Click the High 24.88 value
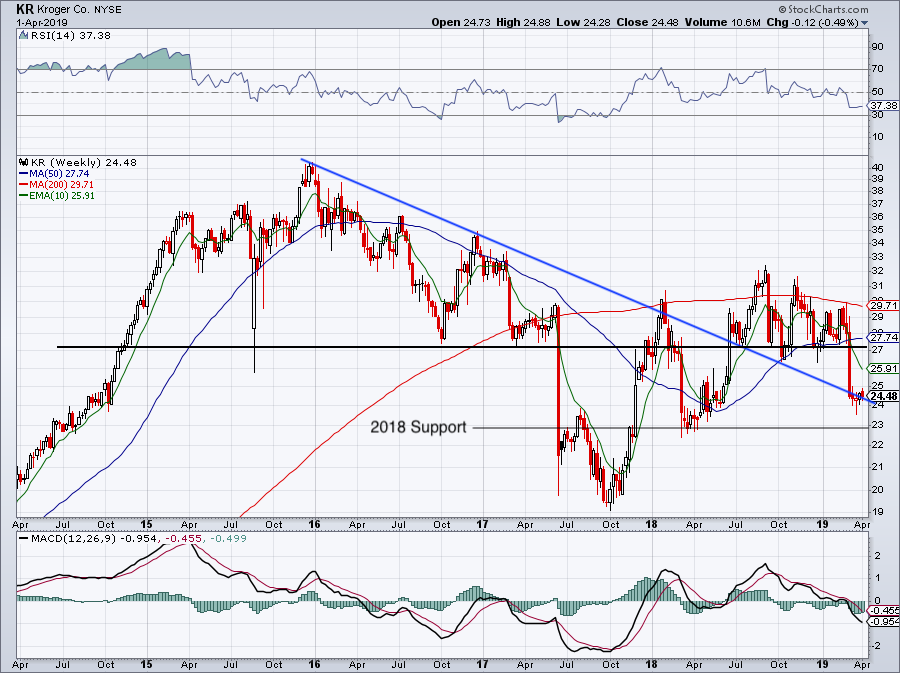The height and width of the screenshot is (673, 900). (523, 22)
